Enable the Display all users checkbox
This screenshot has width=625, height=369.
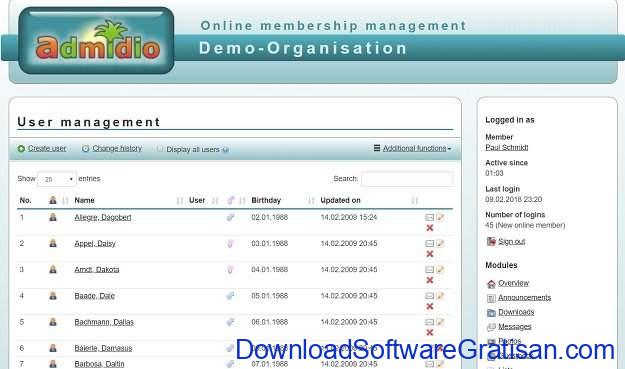(x=160, y=149)
